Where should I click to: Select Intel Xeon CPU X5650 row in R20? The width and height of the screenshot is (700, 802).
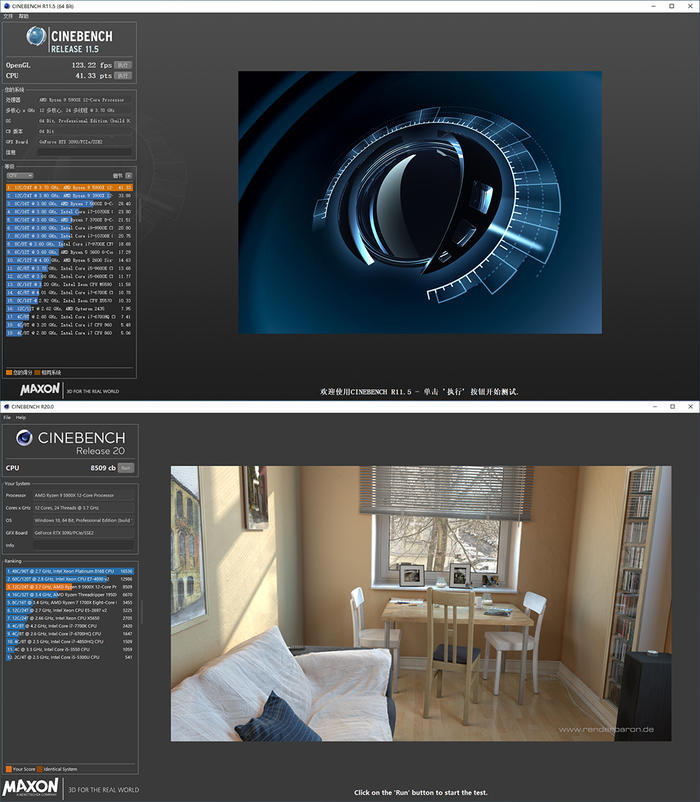point(70,618)
